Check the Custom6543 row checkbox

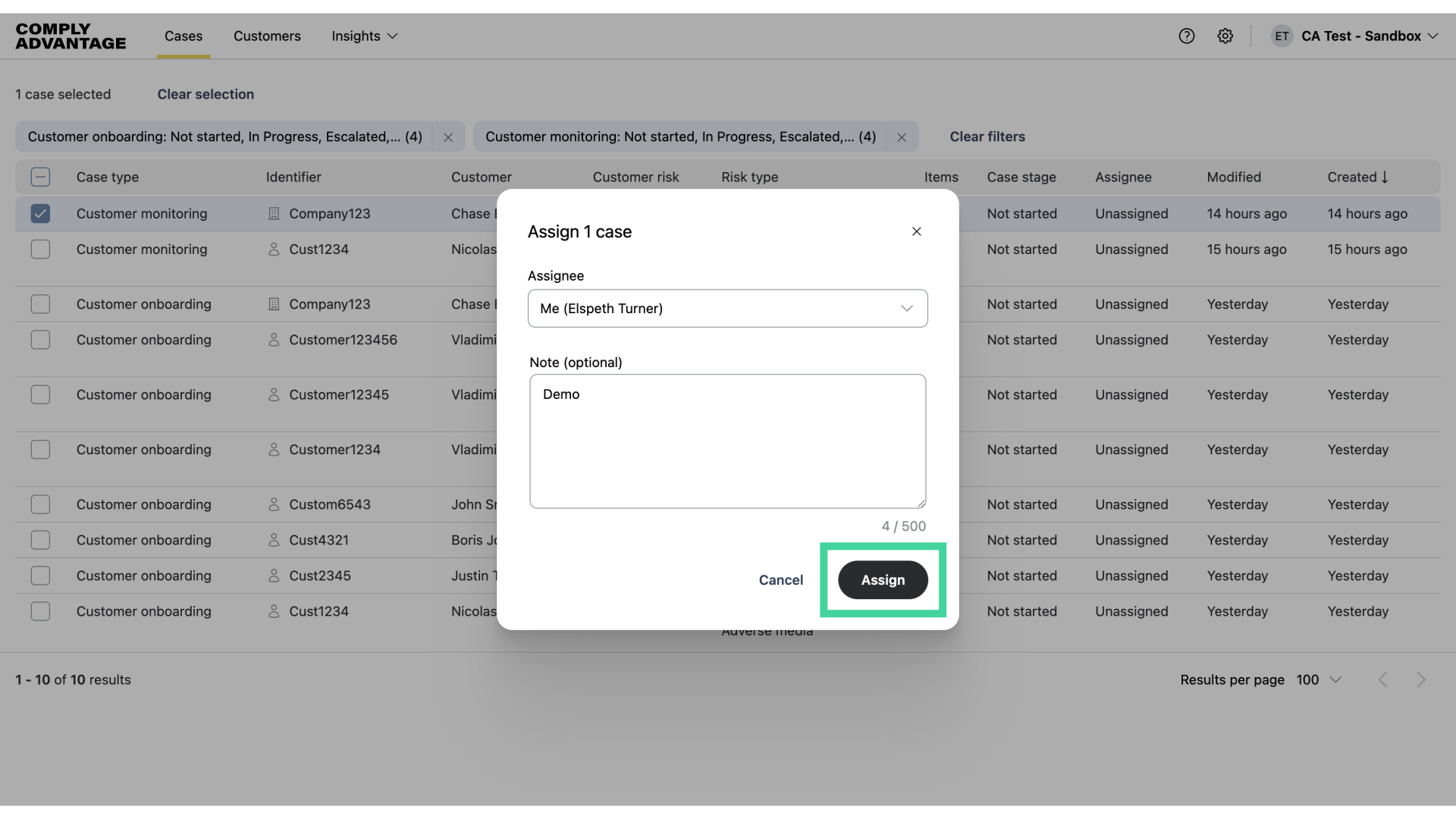coord(41,504)
